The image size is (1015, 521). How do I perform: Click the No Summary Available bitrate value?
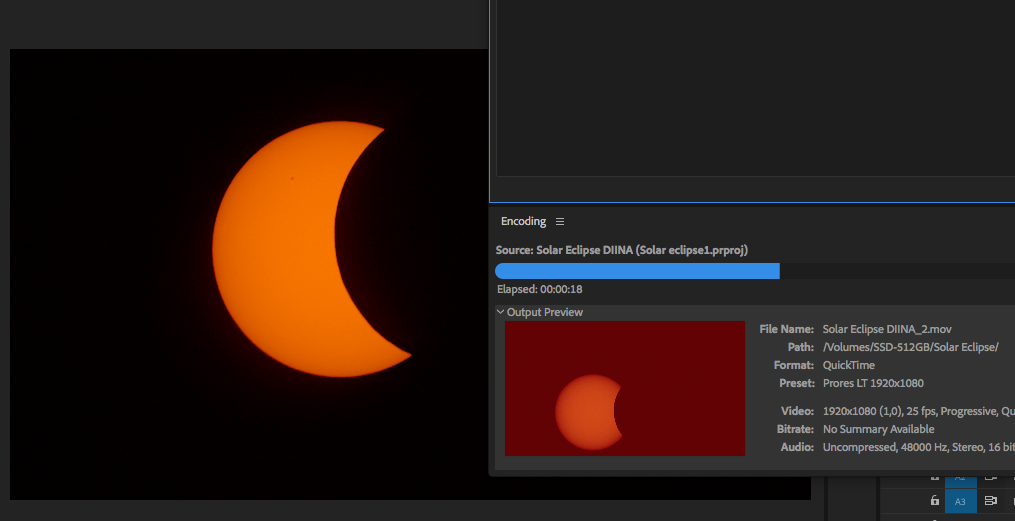click(x=878, y=429)
